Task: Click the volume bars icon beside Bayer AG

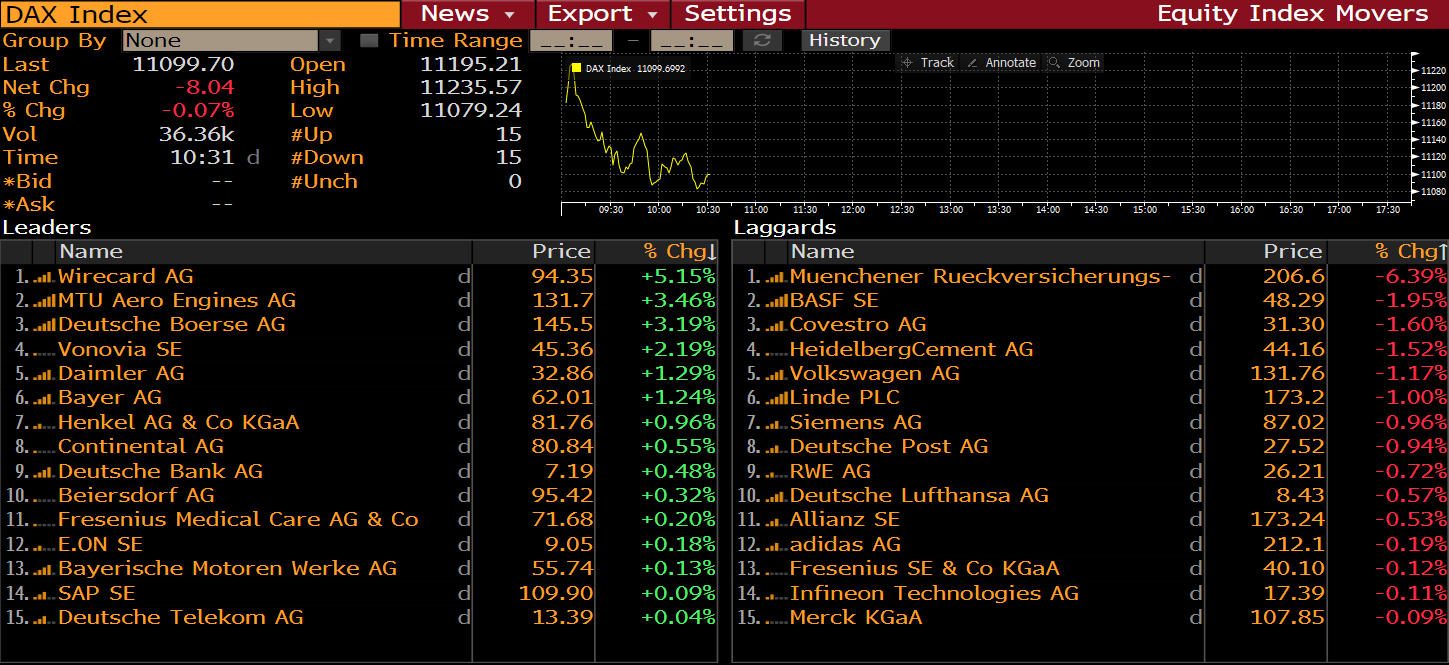Action: (x=44, y=398)
